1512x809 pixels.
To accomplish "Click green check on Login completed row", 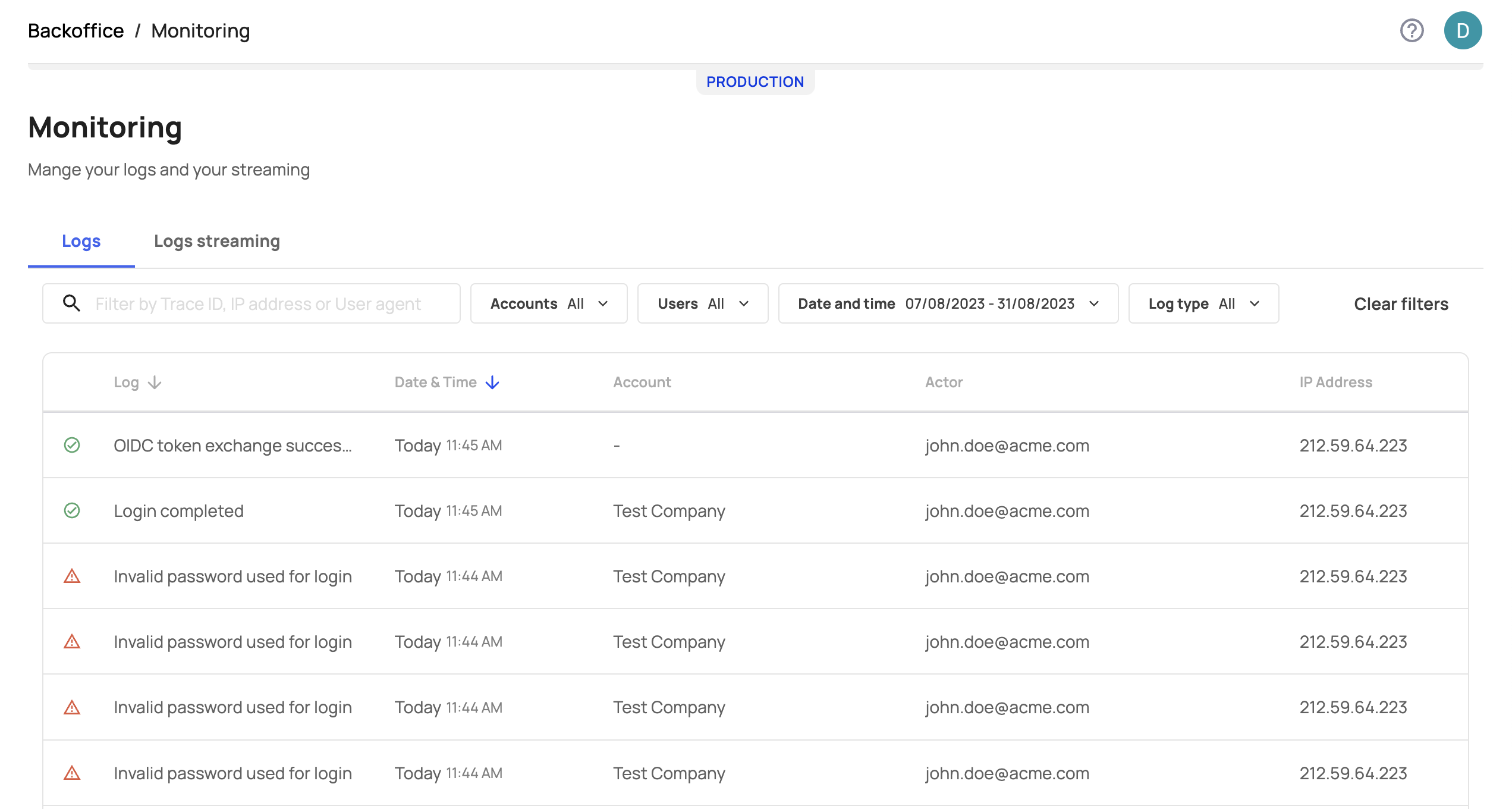I will (72, 510).
